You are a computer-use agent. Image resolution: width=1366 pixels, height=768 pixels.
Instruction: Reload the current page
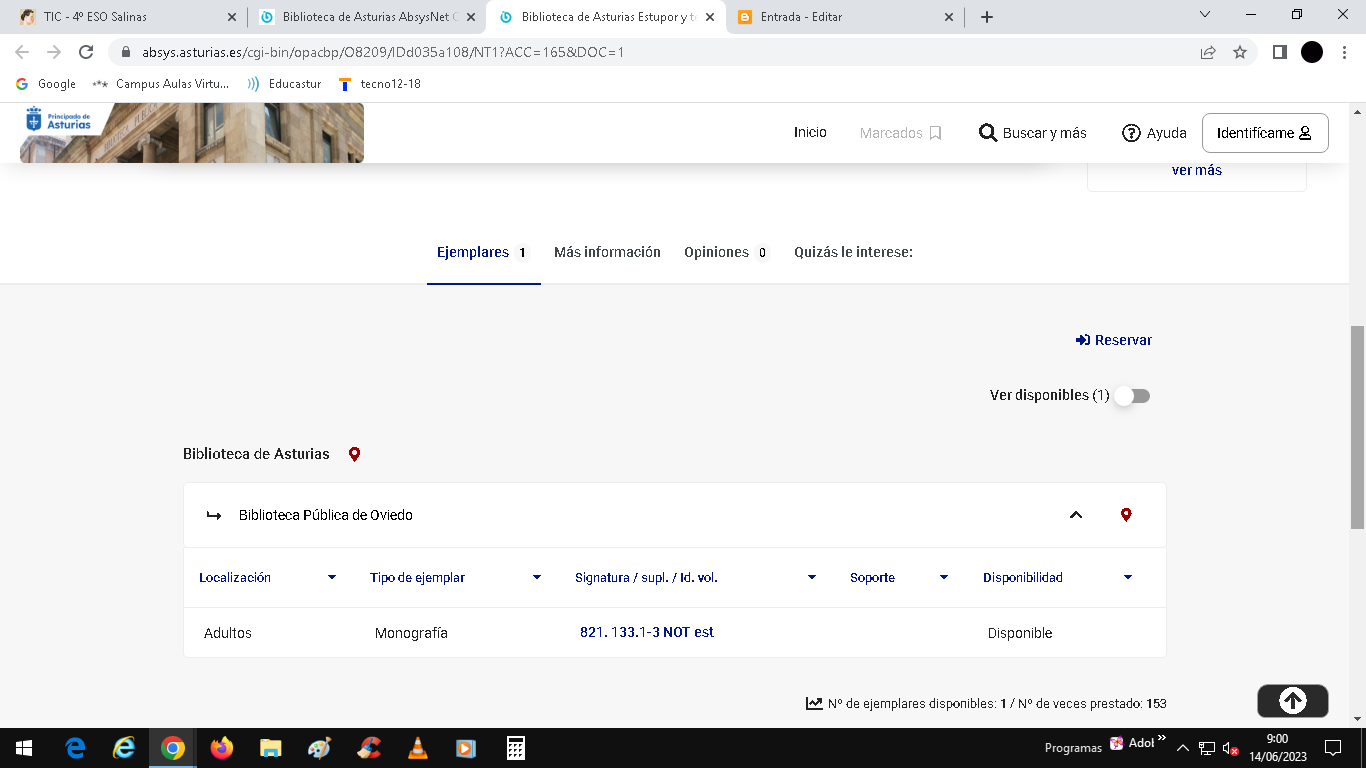[x=86, y=52]
